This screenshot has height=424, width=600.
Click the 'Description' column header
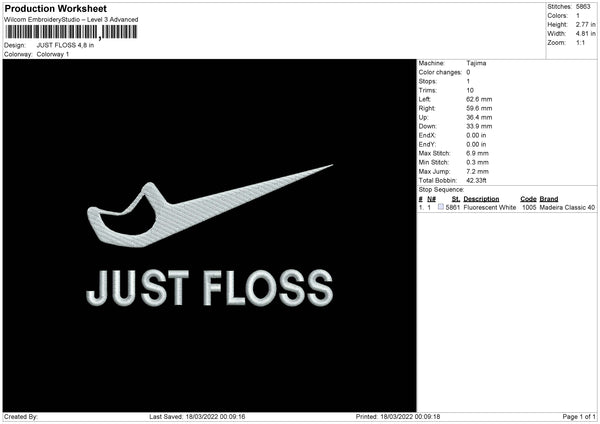[x=481, y=199]
